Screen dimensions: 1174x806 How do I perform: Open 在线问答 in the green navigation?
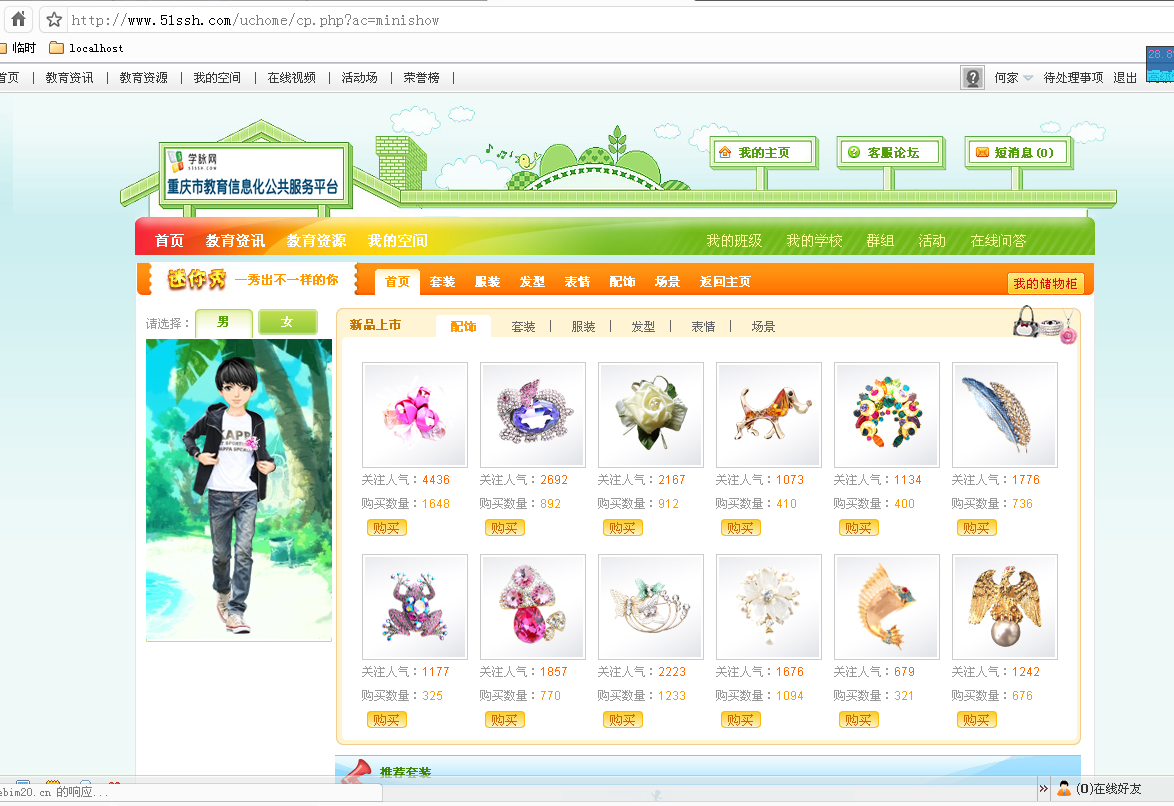[998, 240]
